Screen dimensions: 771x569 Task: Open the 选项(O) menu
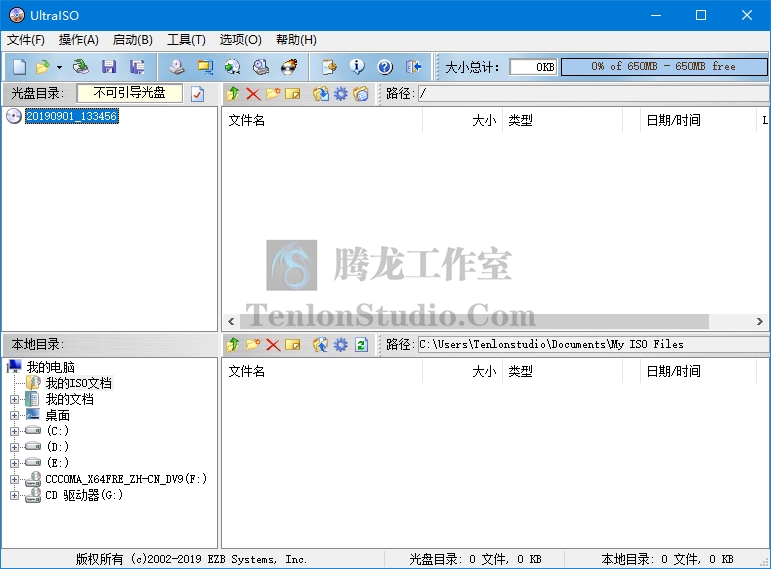pyautogui.click(x=240, y=40)
